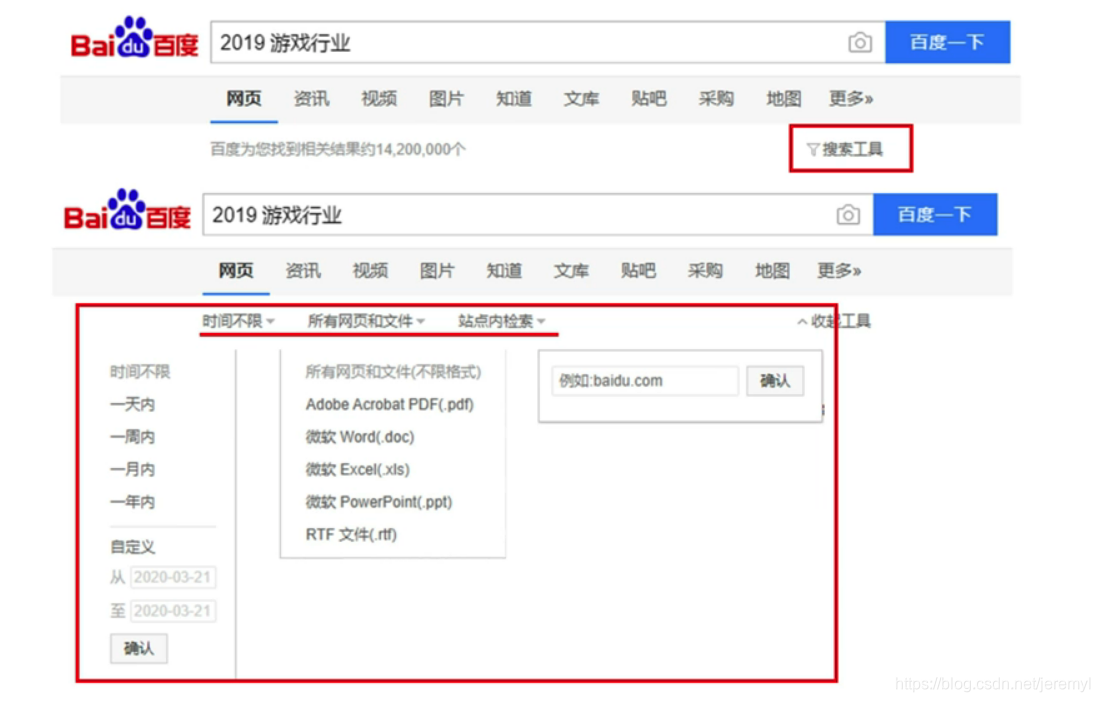The image size is (1100, 702).
Task: Choose 一周内 time filter
Action: [x=132, y=437]
